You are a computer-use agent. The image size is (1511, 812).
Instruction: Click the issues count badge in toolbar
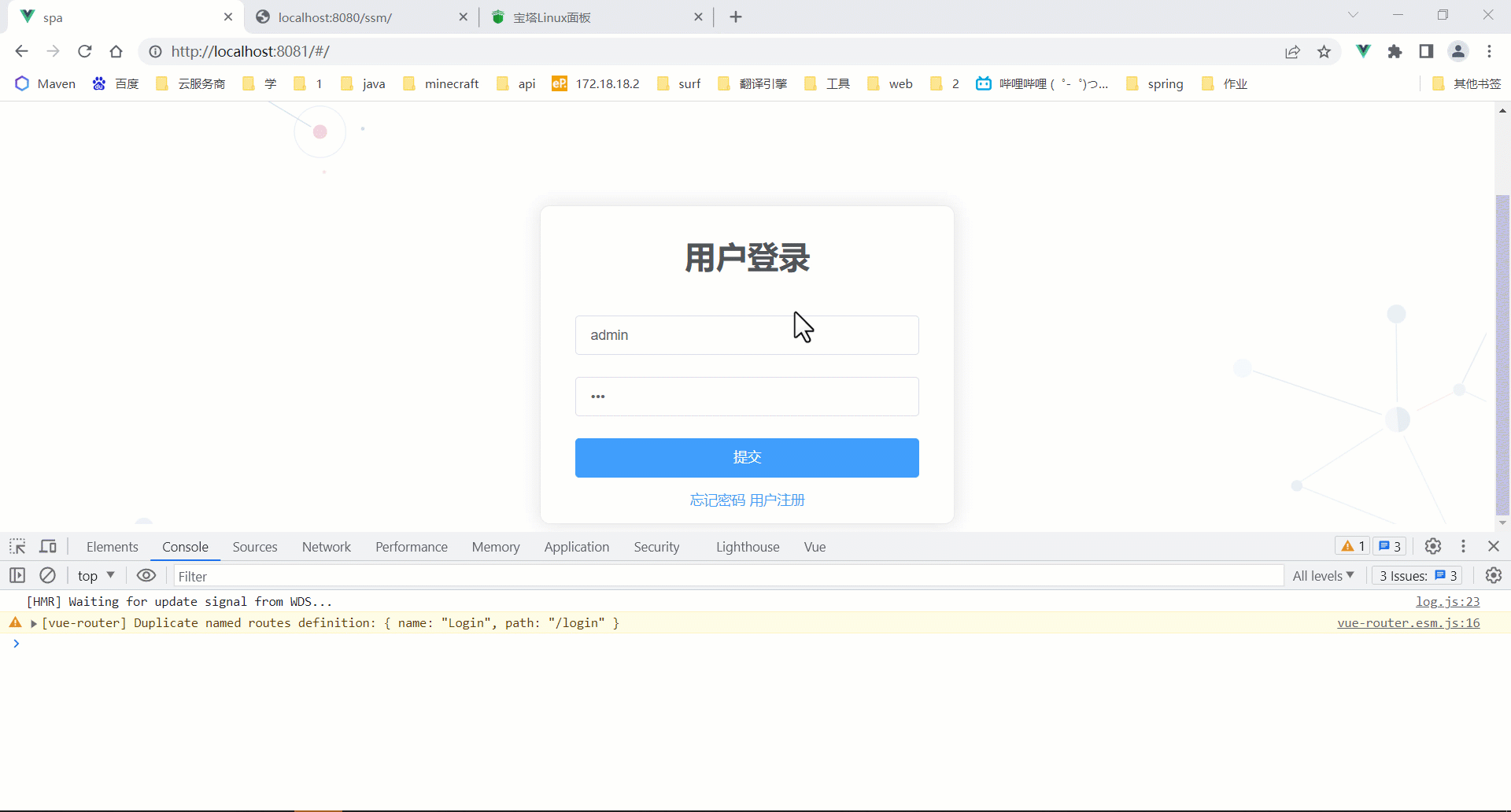(1390, 546)
